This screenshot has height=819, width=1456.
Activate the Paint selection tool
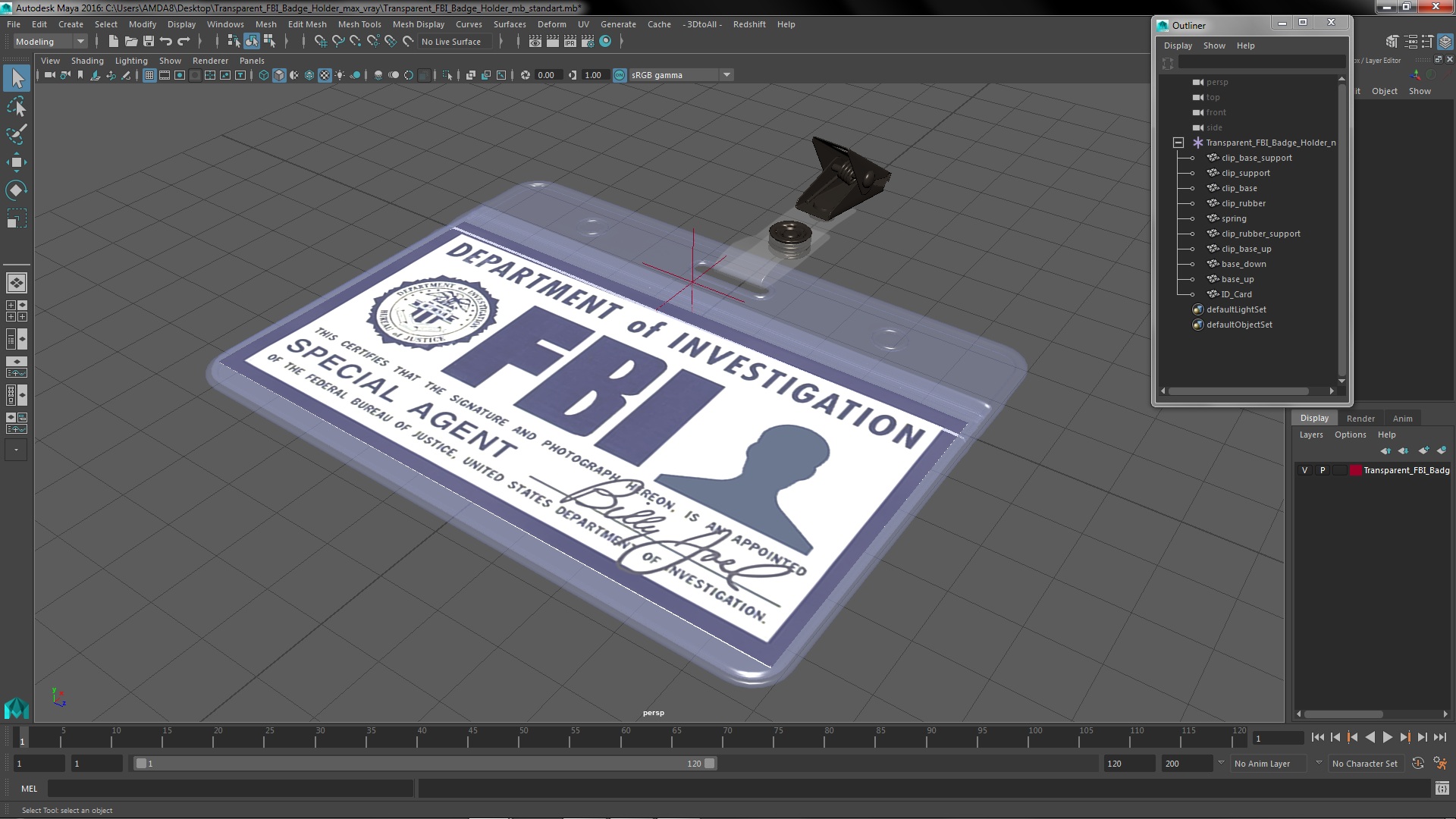(17, 134)
